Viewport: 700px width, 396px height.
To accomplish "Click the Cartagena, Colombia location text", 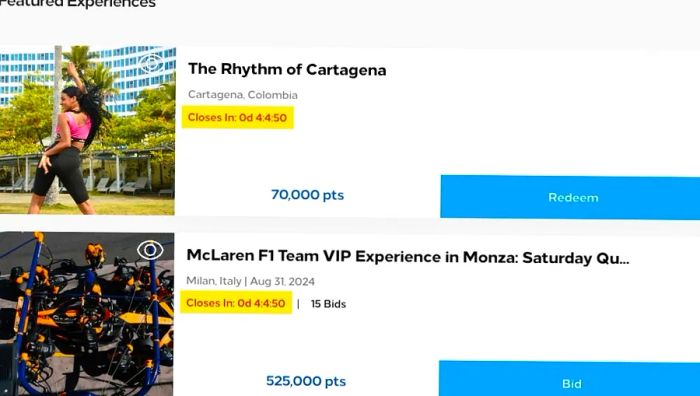I will [x=243, y=95].
